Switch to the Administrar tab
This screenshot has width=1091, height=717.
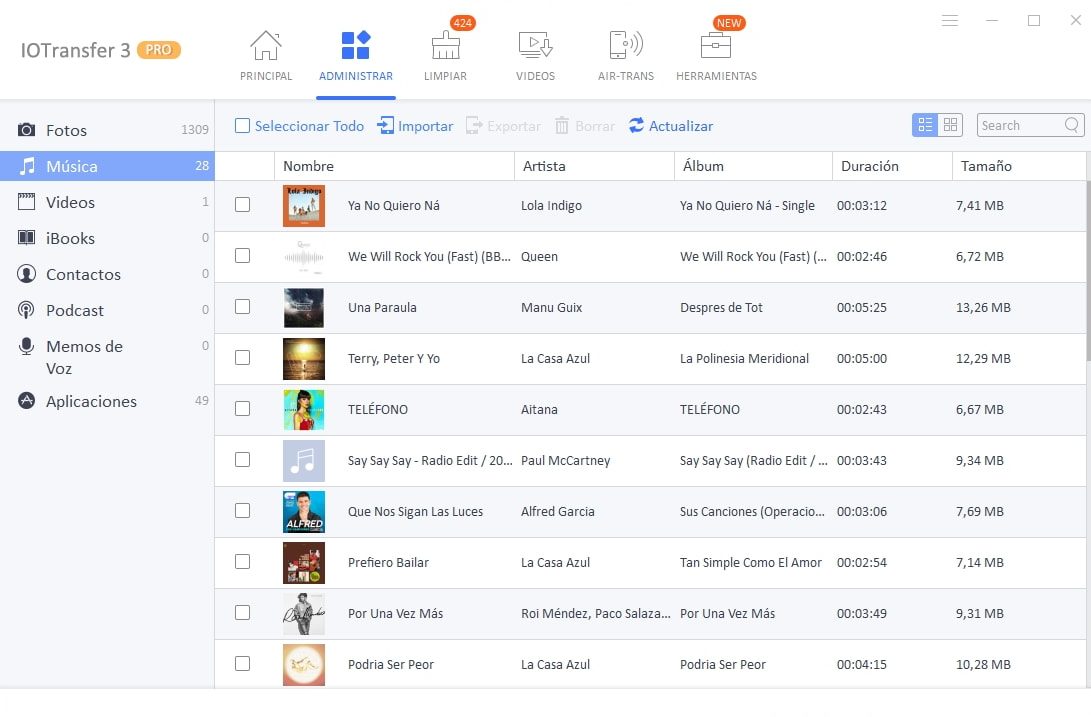pos(356,56)
